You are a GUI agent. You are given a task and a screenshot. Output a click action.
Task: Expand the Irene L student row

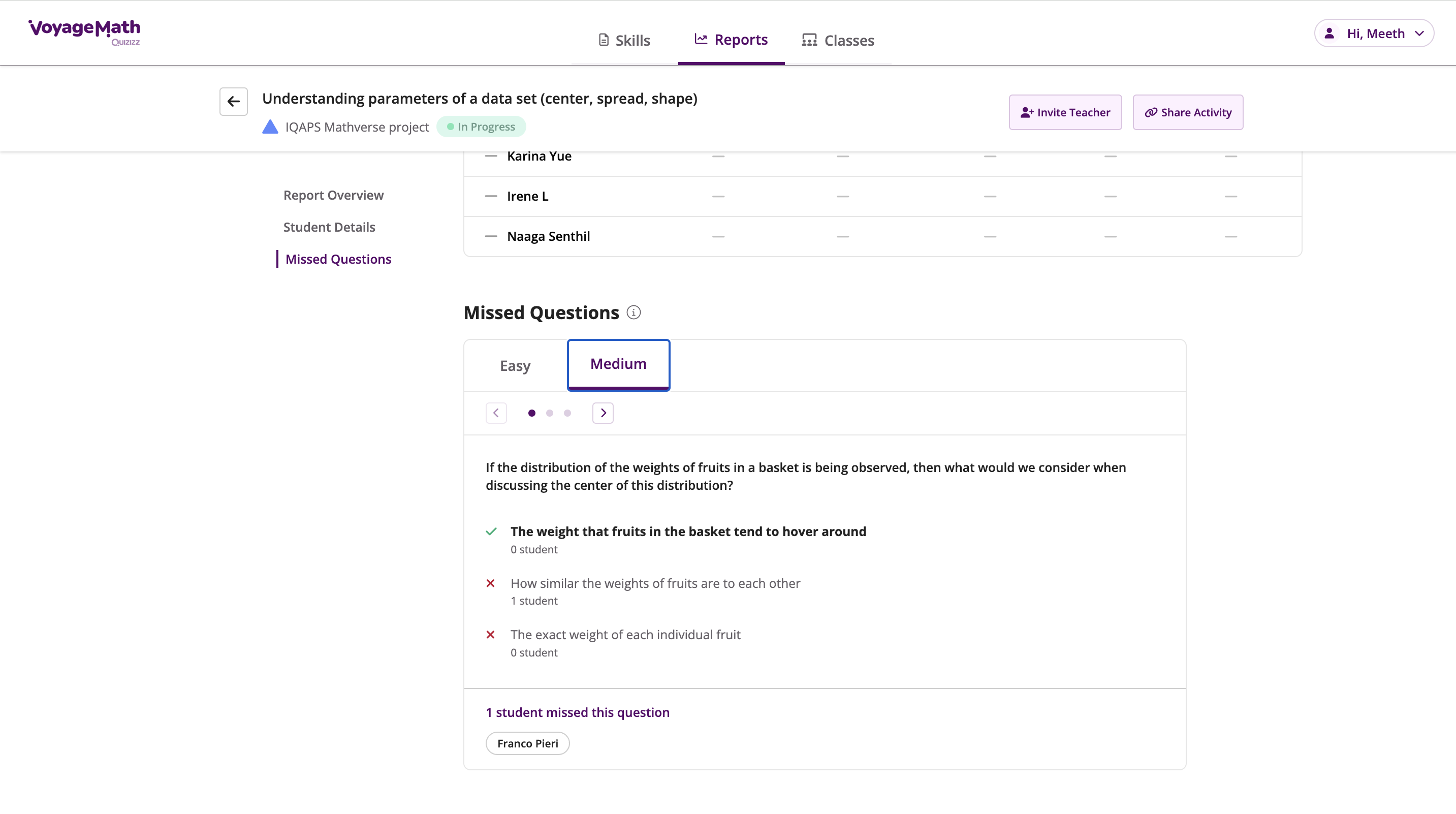(491, 196)
